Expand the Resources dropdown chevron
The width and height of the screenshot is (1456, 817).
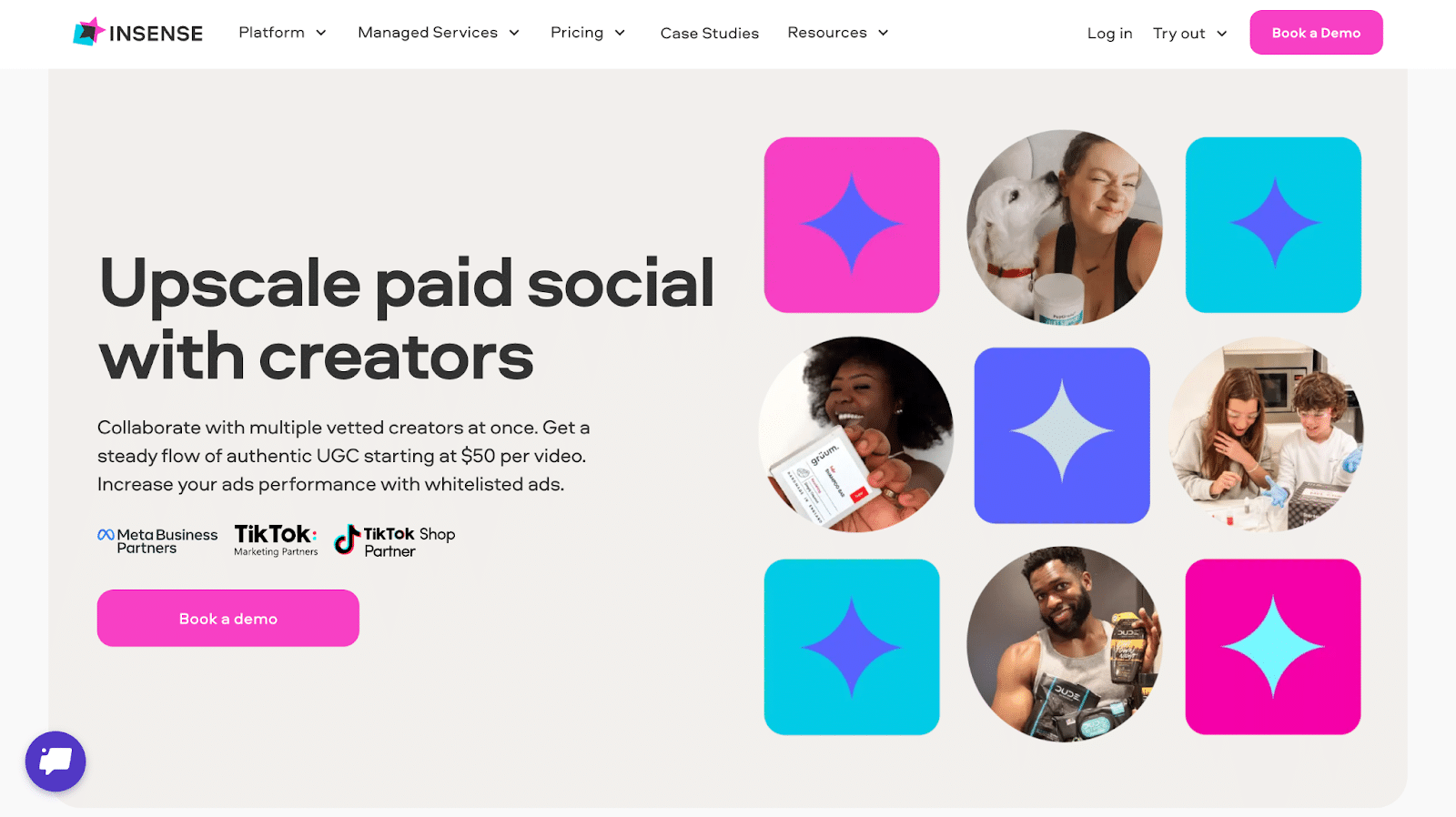[x=883, y=33]
